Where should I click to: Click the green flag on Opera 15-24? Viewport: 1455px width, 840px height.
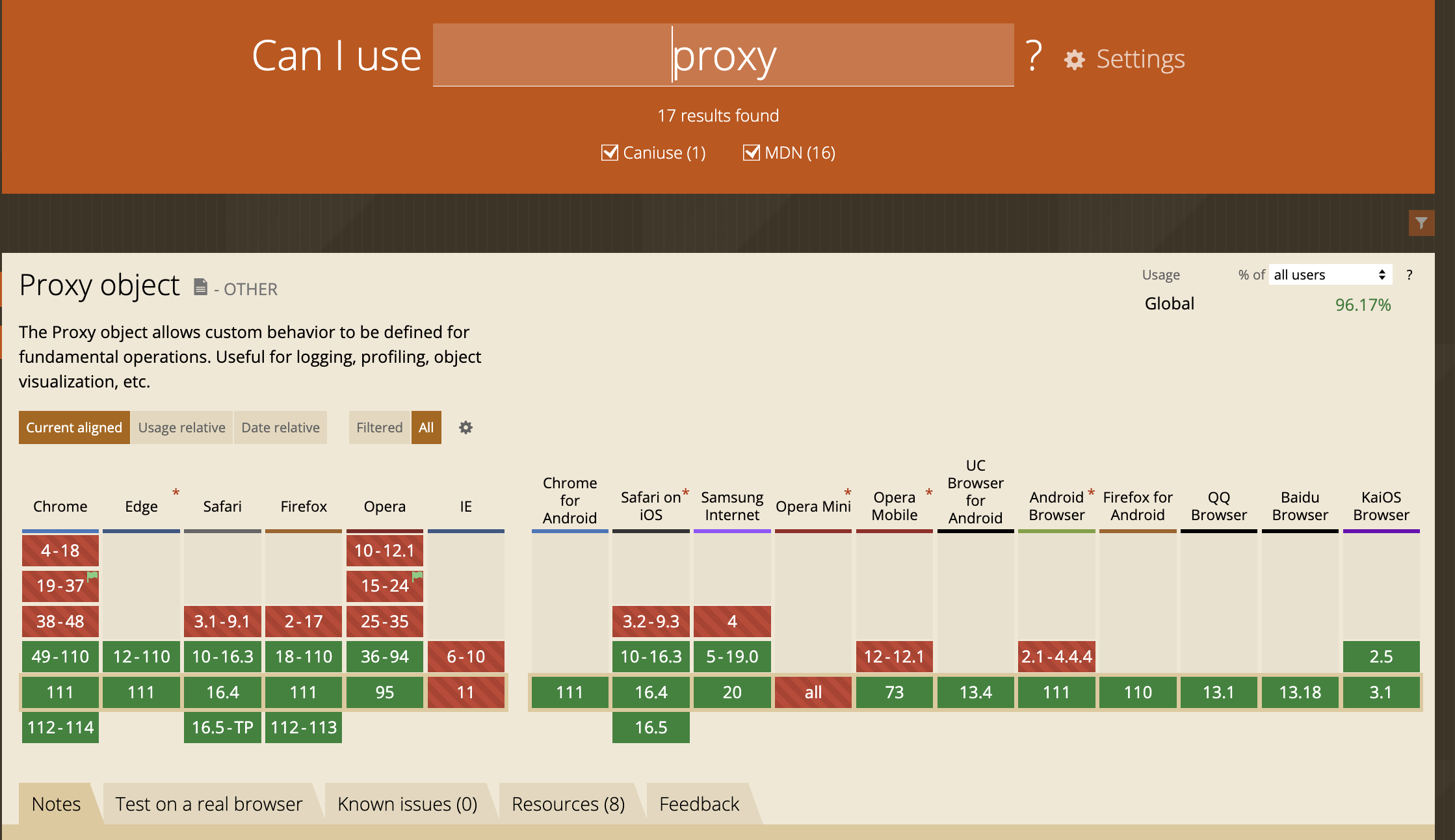(x=417, y=575)
